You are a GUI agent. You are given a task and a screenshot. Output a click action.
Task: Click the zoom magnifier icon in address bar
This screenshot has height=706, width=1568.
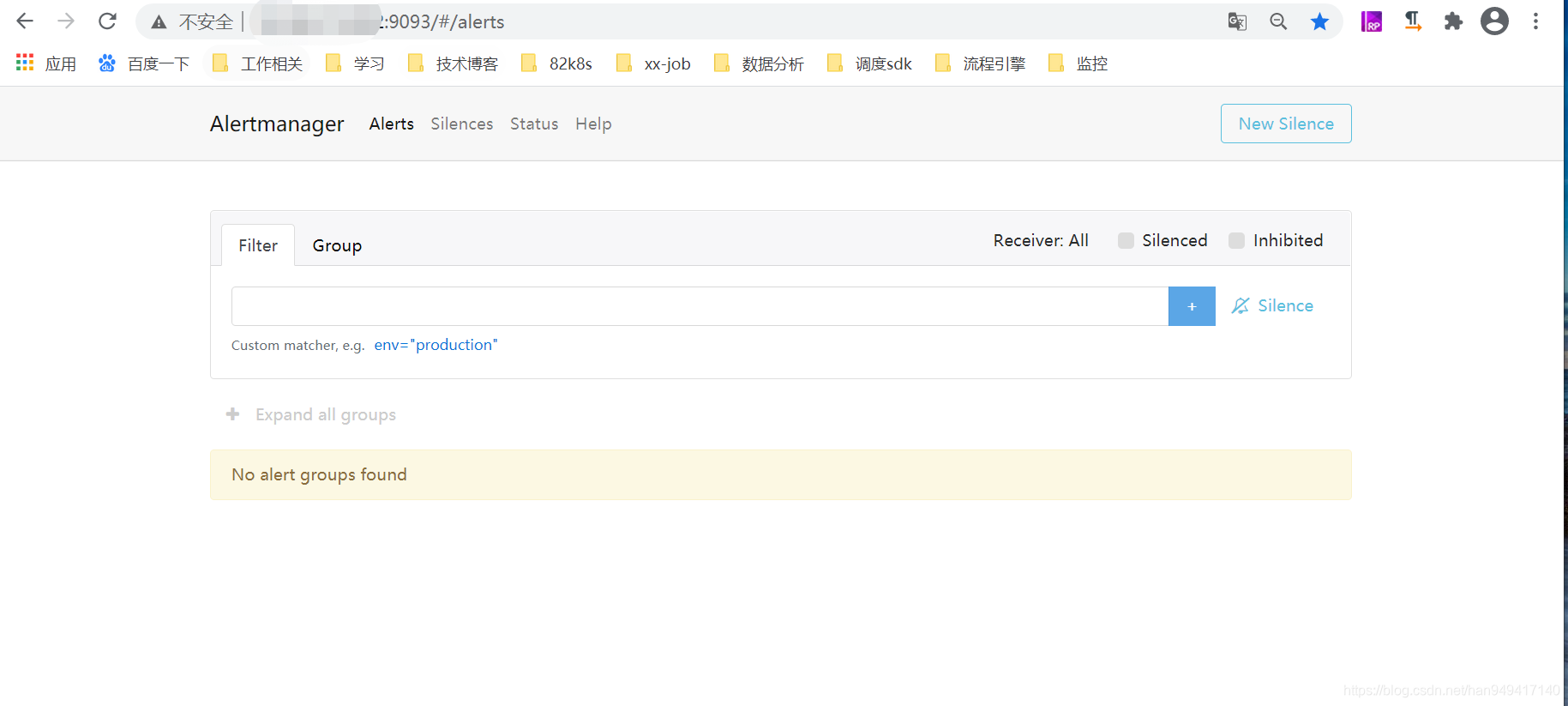(x=1278, y=21)
